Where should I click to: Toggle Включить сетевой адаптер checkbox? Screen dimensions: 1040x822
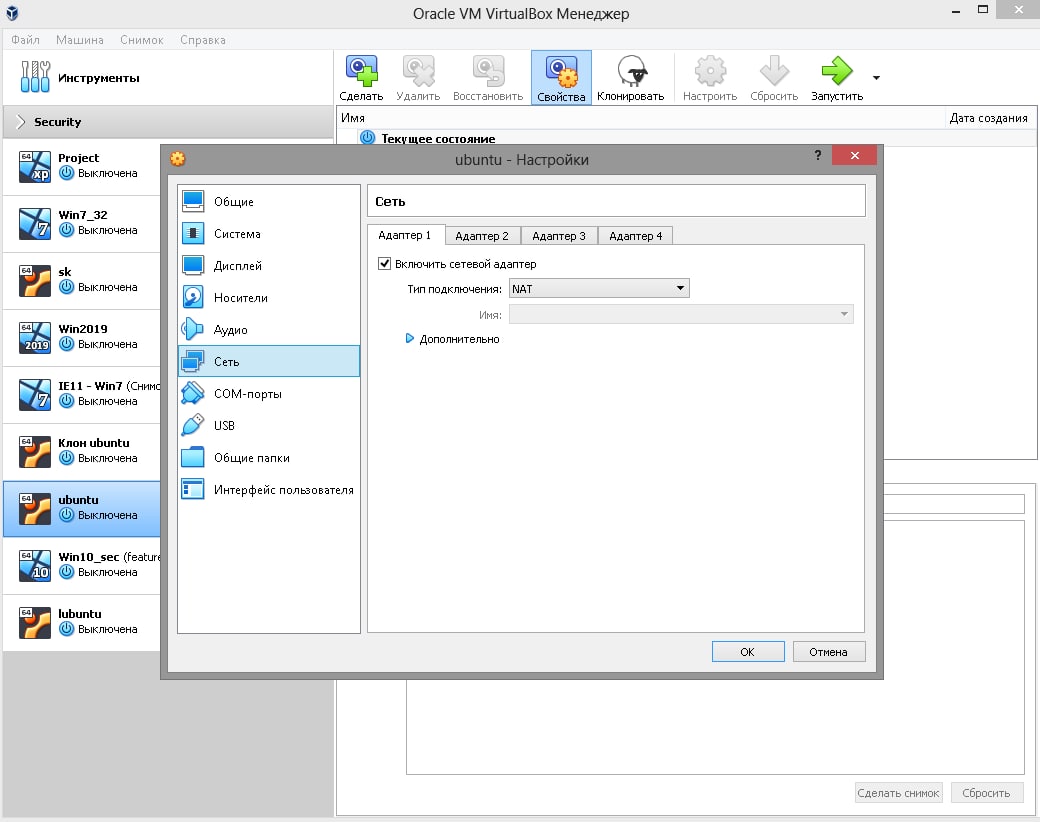(384, 263)
